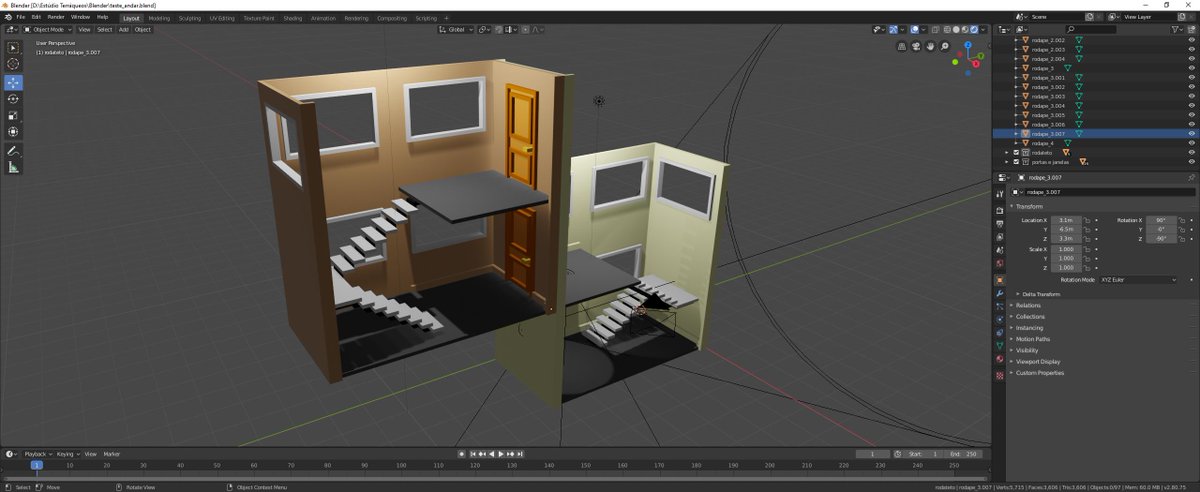Open the Material properties tab
This screenshot has width=1200, height=492.
pos(999,359)
